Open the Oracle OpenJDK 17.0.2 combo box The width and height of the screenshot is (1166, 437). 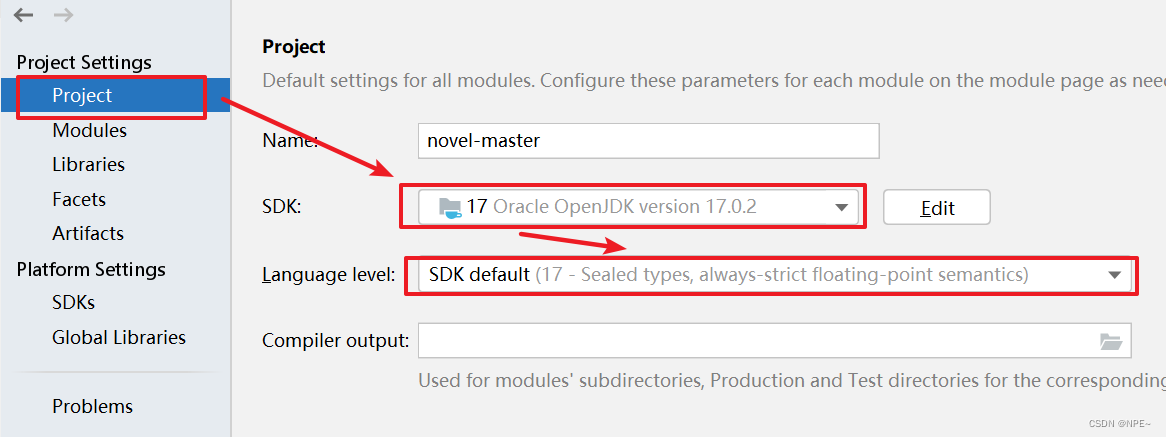click(638, 207)
